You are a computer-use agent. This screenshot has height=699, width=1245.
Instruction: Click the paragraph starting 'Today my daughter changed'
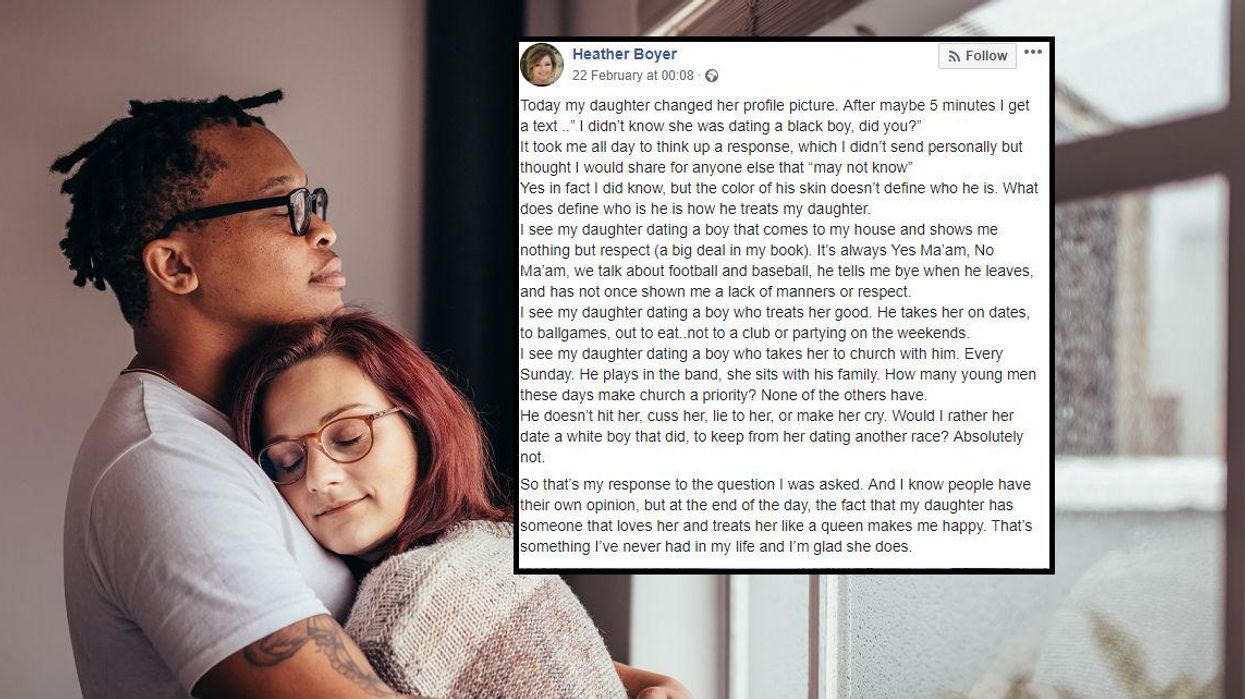pyautogui.click(x=775, y=115)
